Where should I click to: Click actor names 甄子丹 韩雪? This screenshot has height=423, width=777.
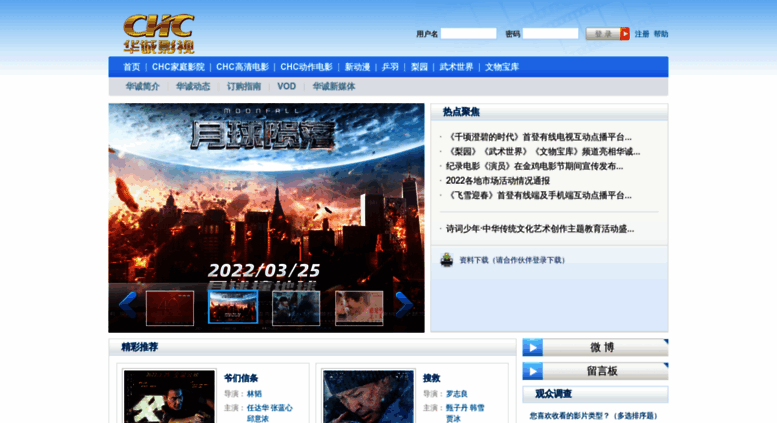465,408
